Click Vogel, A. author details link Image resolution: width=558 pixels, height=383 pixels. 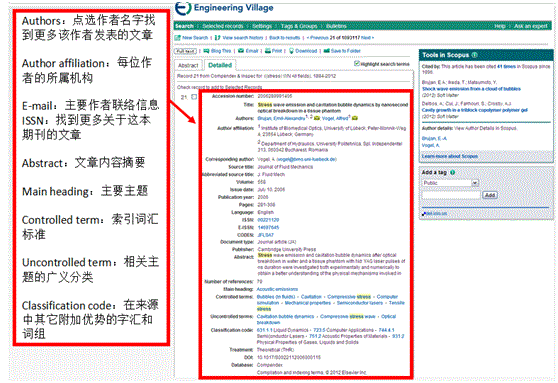(430, 145)
